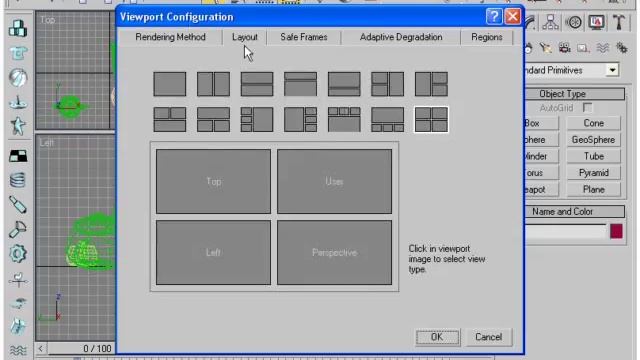Open the Adaptive Degradation tab
Viewport: 640px width, 360px height.
[401, 37]
